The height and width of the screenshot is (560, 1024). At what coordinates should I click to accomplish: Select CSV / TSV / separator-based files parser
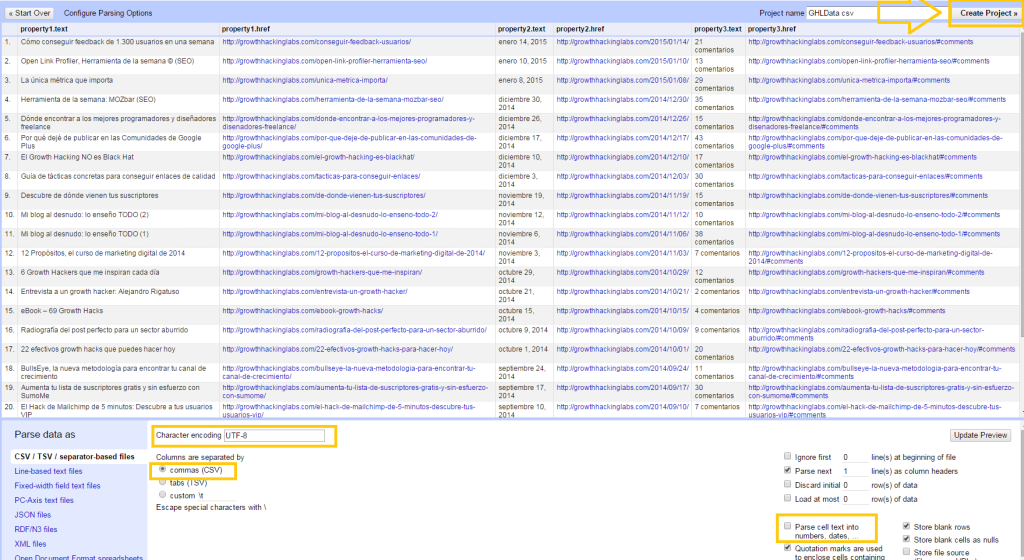(x=74, y=456)
